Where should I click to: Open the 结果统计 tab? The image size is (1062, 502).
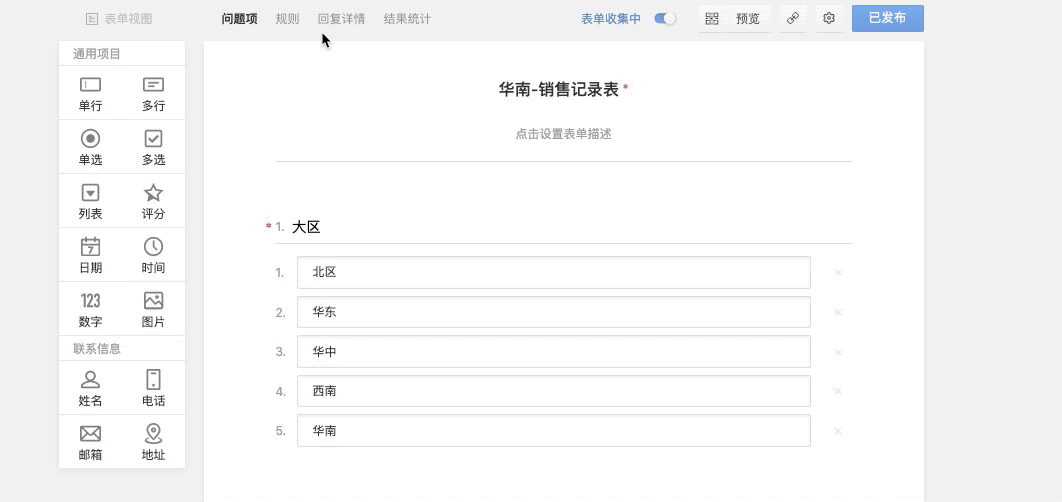pyautogui.click(x=407, y=19)
